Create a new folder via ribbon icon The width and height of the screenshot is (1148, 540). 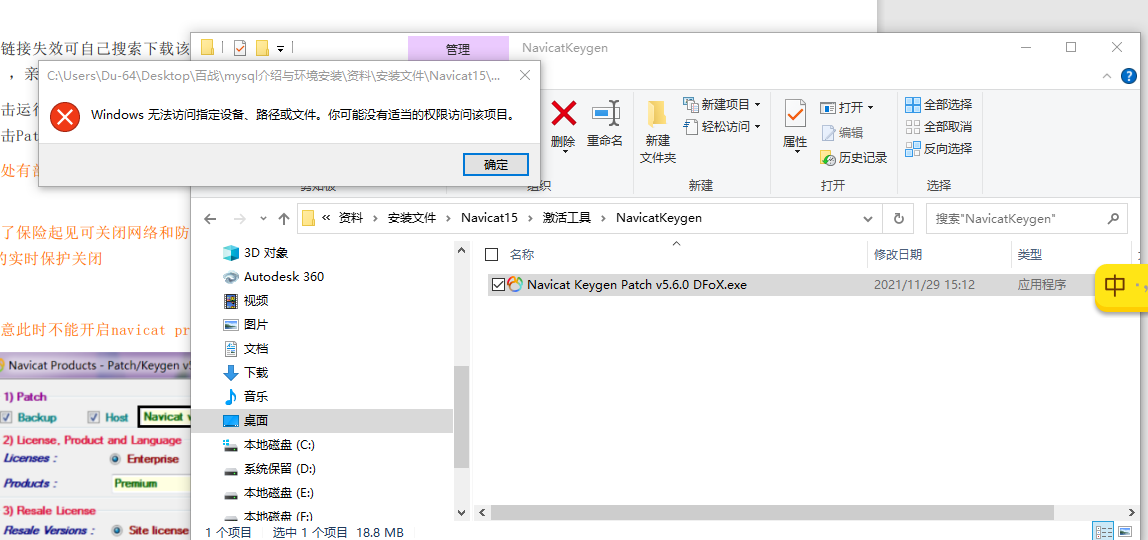click(657, 113)
